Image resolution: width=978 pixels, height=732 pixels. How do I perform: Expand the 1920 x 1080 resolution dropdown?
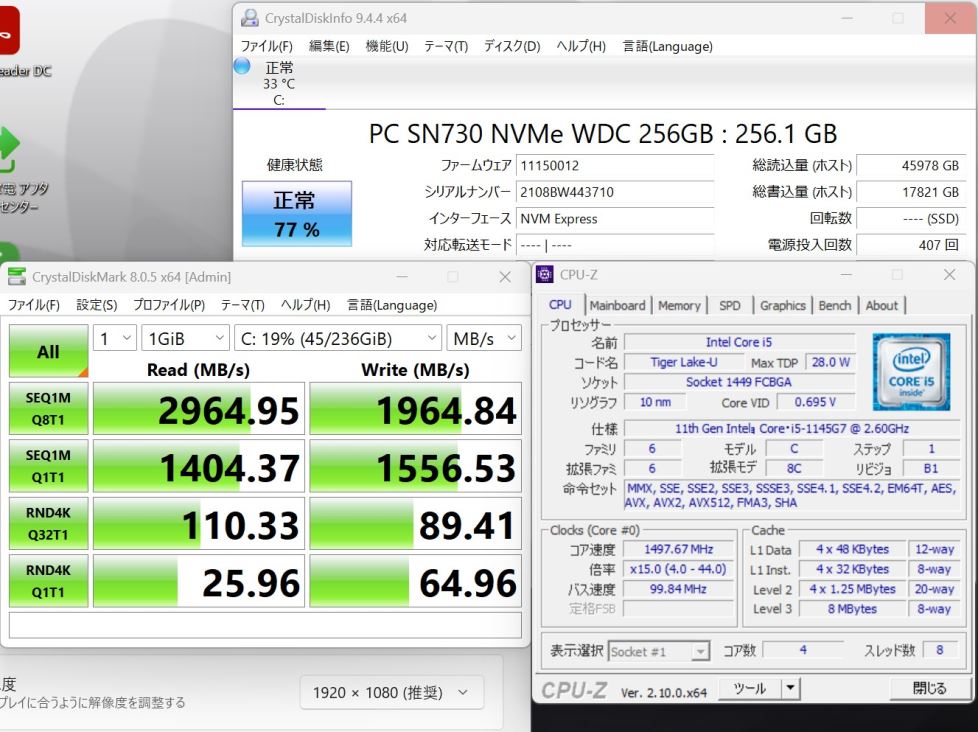[391, 692]
